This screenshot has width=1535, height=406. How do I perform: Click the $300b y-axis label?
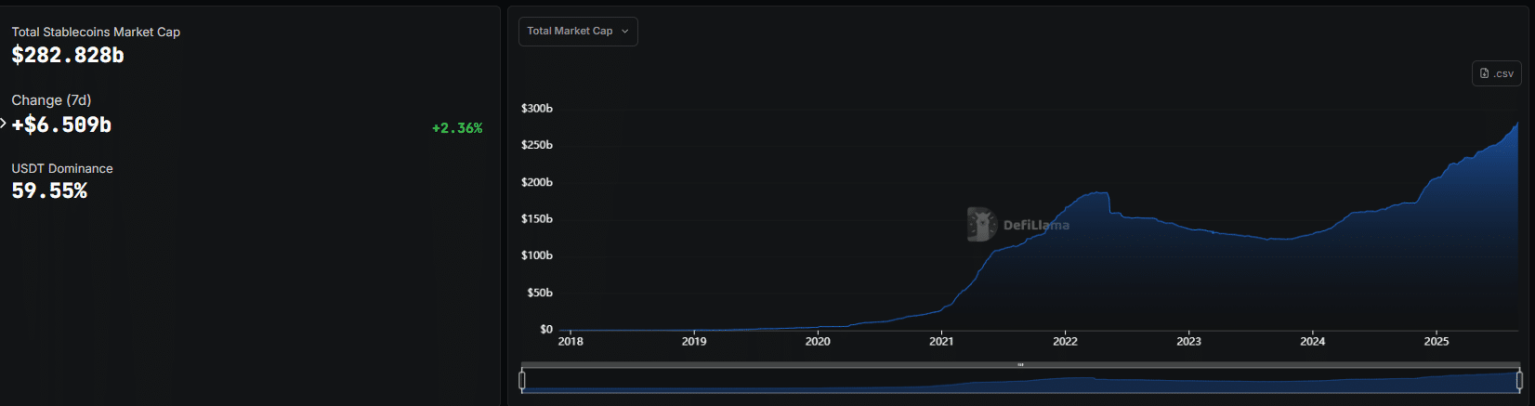[x=537, y=108]
